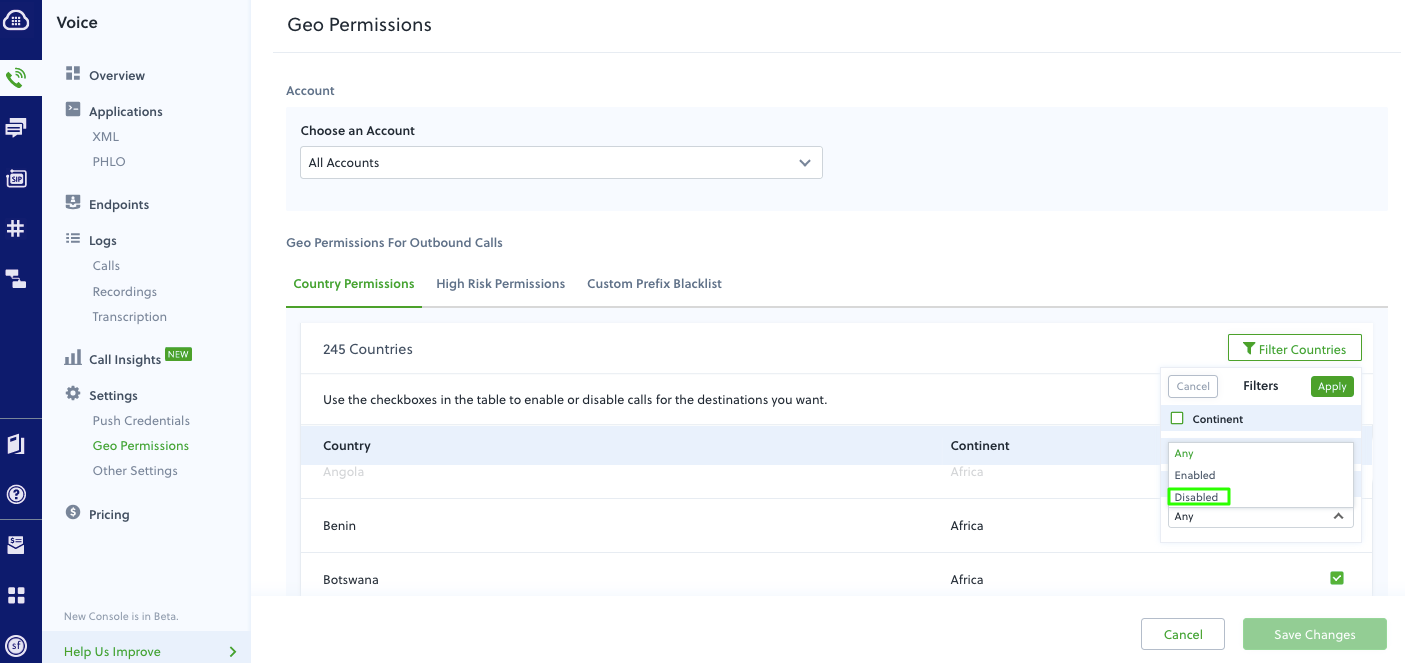Click Save Changes button
Screen dimensions: 1405x663
(1315, 634)
